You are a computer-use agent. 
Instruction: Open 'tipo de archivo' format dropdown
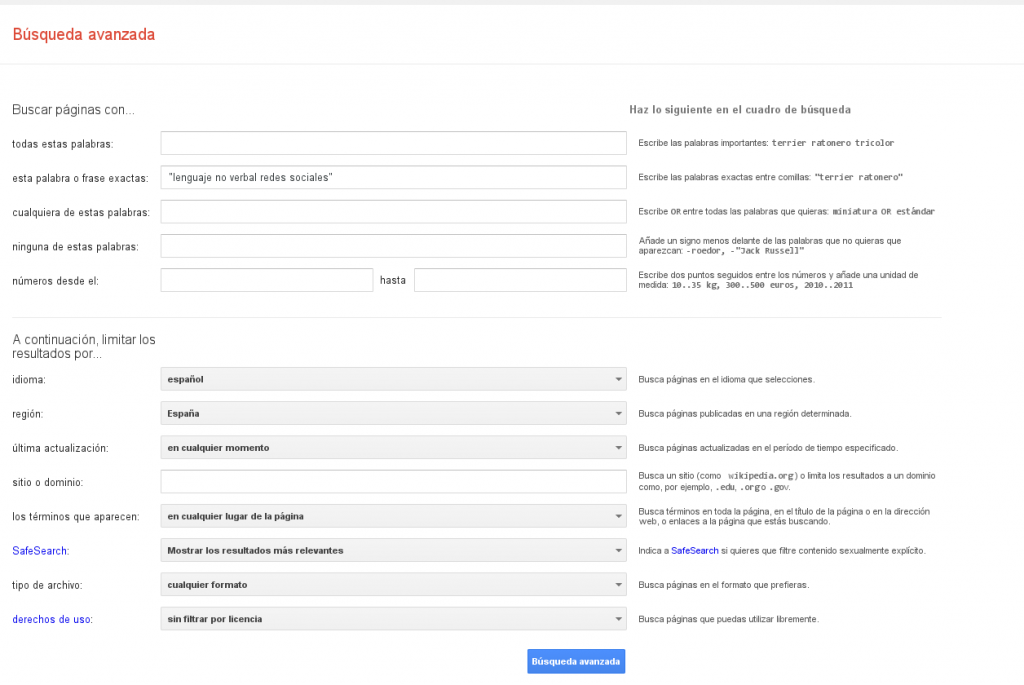(393, 584)
